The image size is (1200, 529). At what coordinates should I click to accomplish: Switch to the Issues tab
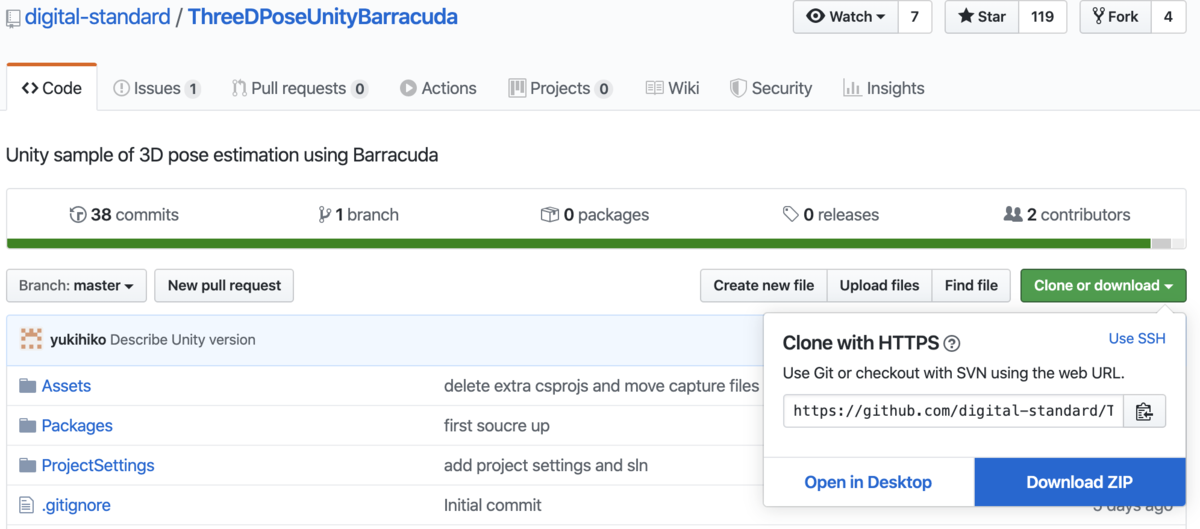(x=156, y=88)
